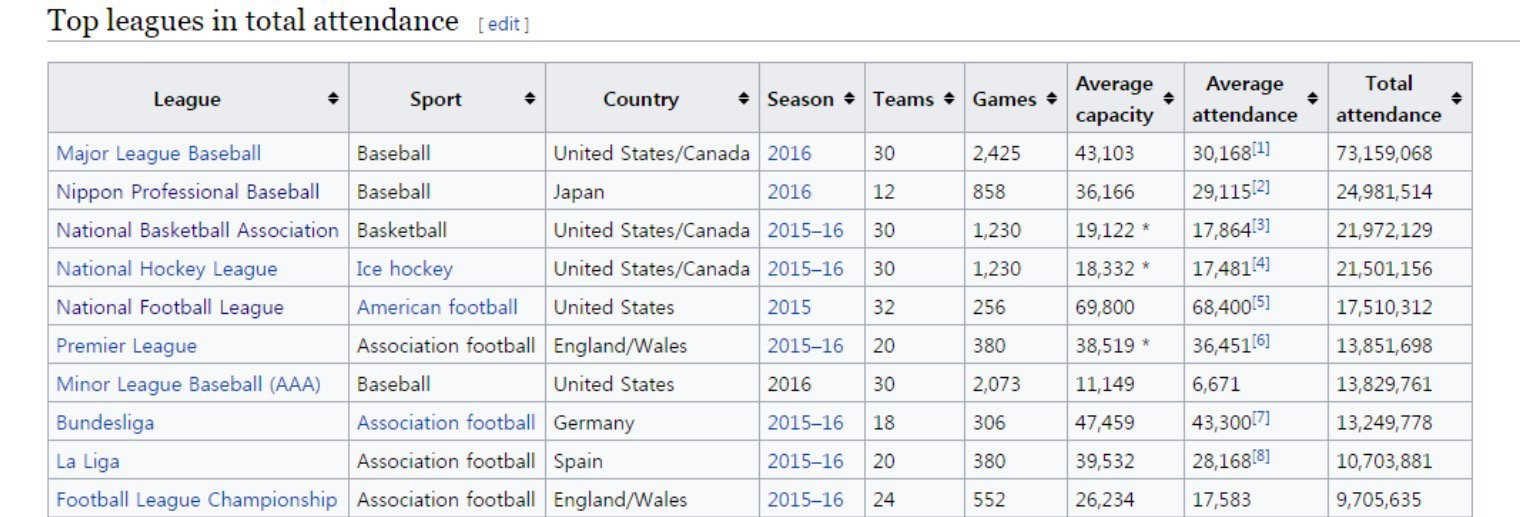Sort table by League column arrows
This screenshot has width=1536, height=517.
[x=333, y=99]
